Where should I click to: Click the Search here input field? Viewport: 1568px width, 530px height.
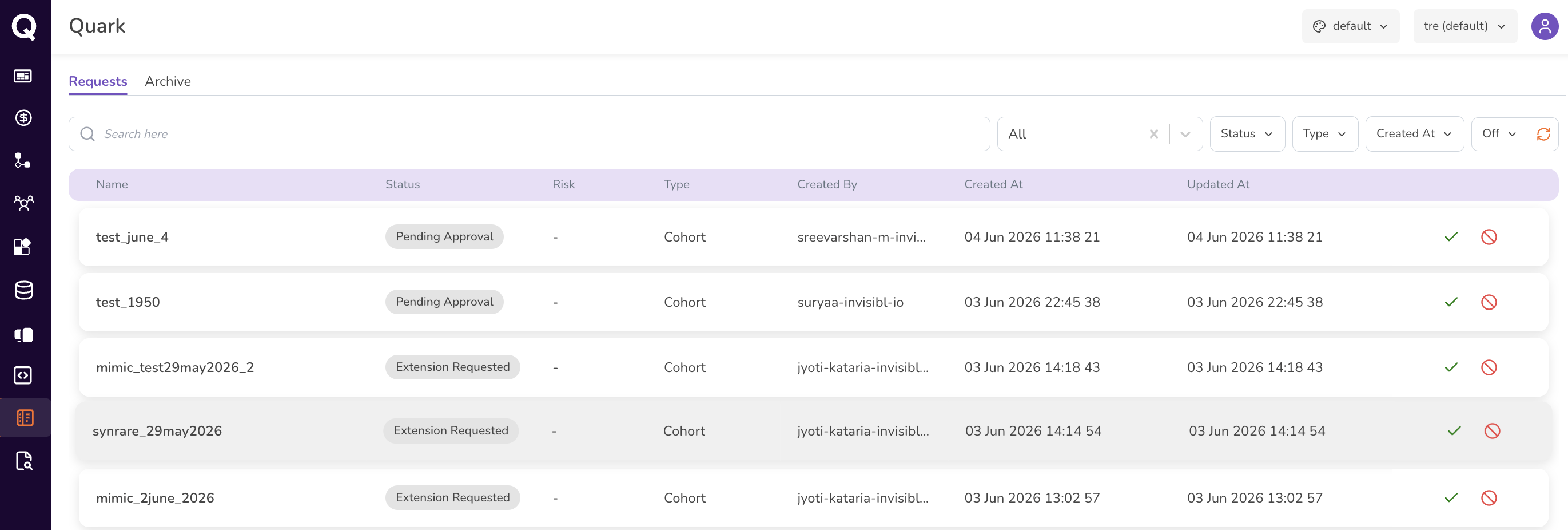pyautogui.click(x=529, y=134)
